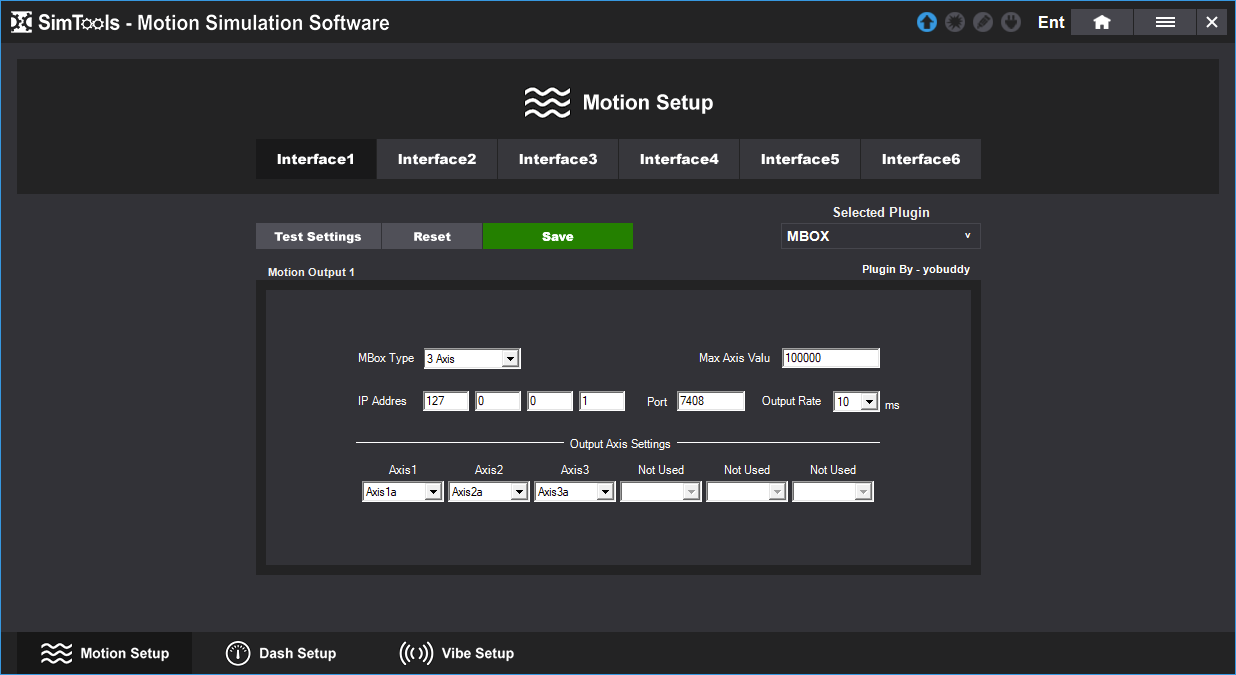Open the Interface5 tab

coord(800,159)
